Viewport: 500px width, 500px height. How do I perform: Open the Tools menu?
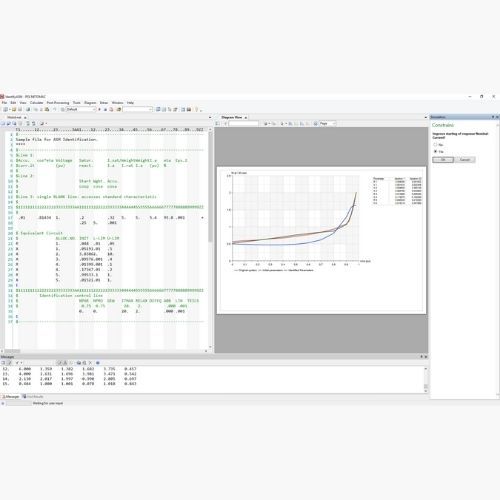(x=77, y=103)
